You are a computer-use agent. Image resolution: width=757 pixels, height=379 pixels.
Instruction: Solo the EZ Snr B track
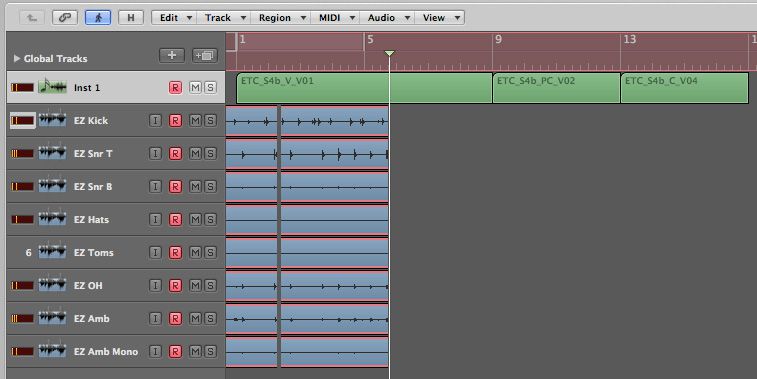210,186
